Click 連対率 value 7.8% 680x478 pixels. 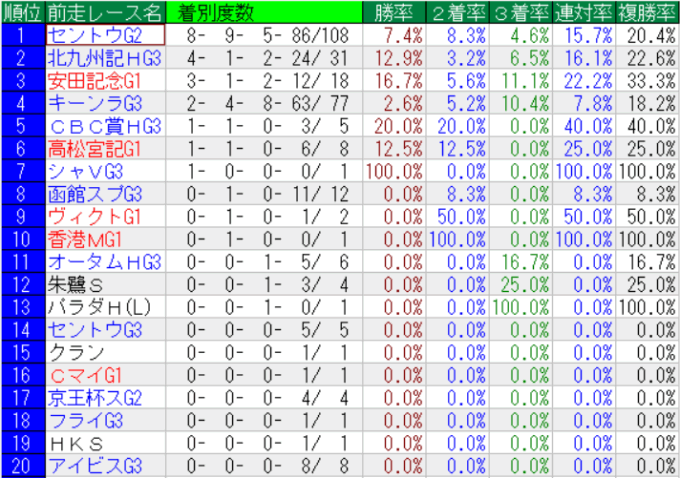point(593,103)
